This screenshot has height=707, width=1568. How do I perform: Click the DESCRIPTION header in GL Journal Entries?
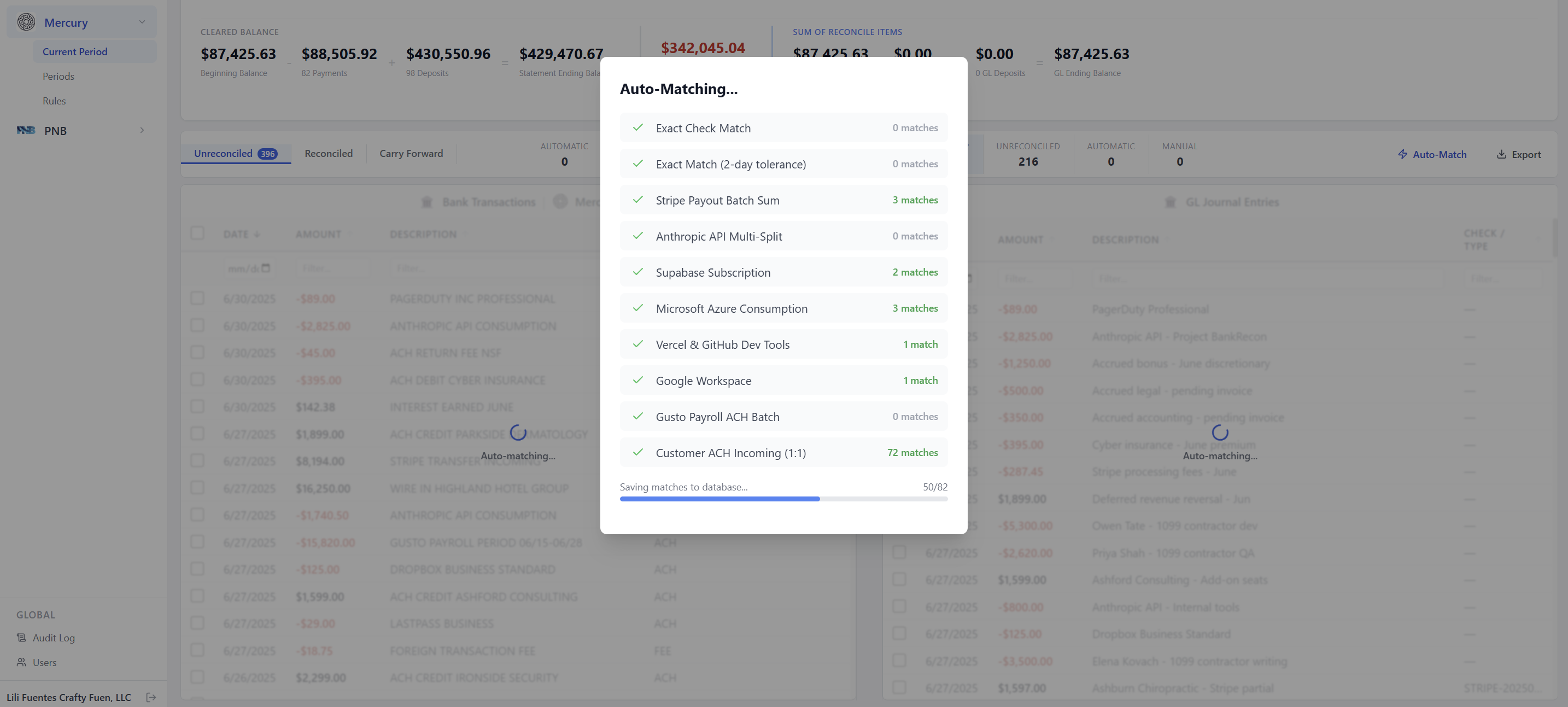tap(1126, 240)
